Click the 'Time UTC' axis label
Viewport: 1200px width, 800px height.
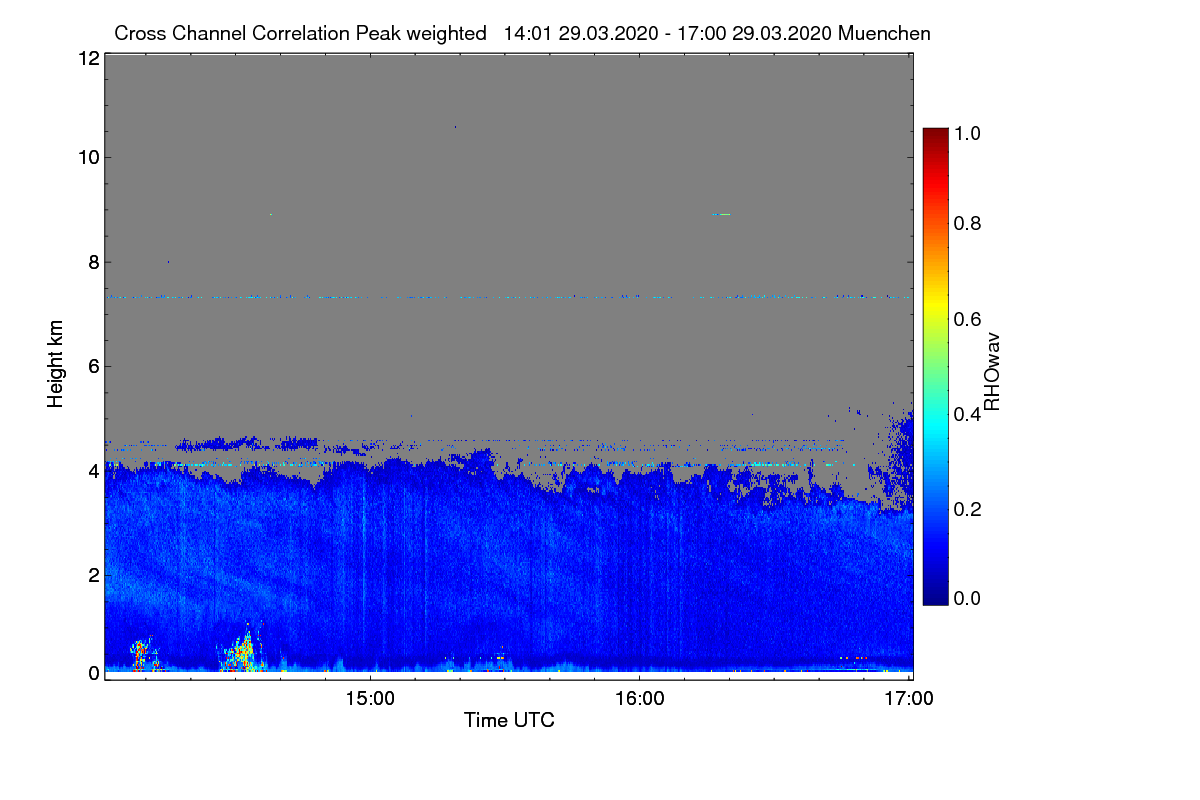tap(509, 720)
